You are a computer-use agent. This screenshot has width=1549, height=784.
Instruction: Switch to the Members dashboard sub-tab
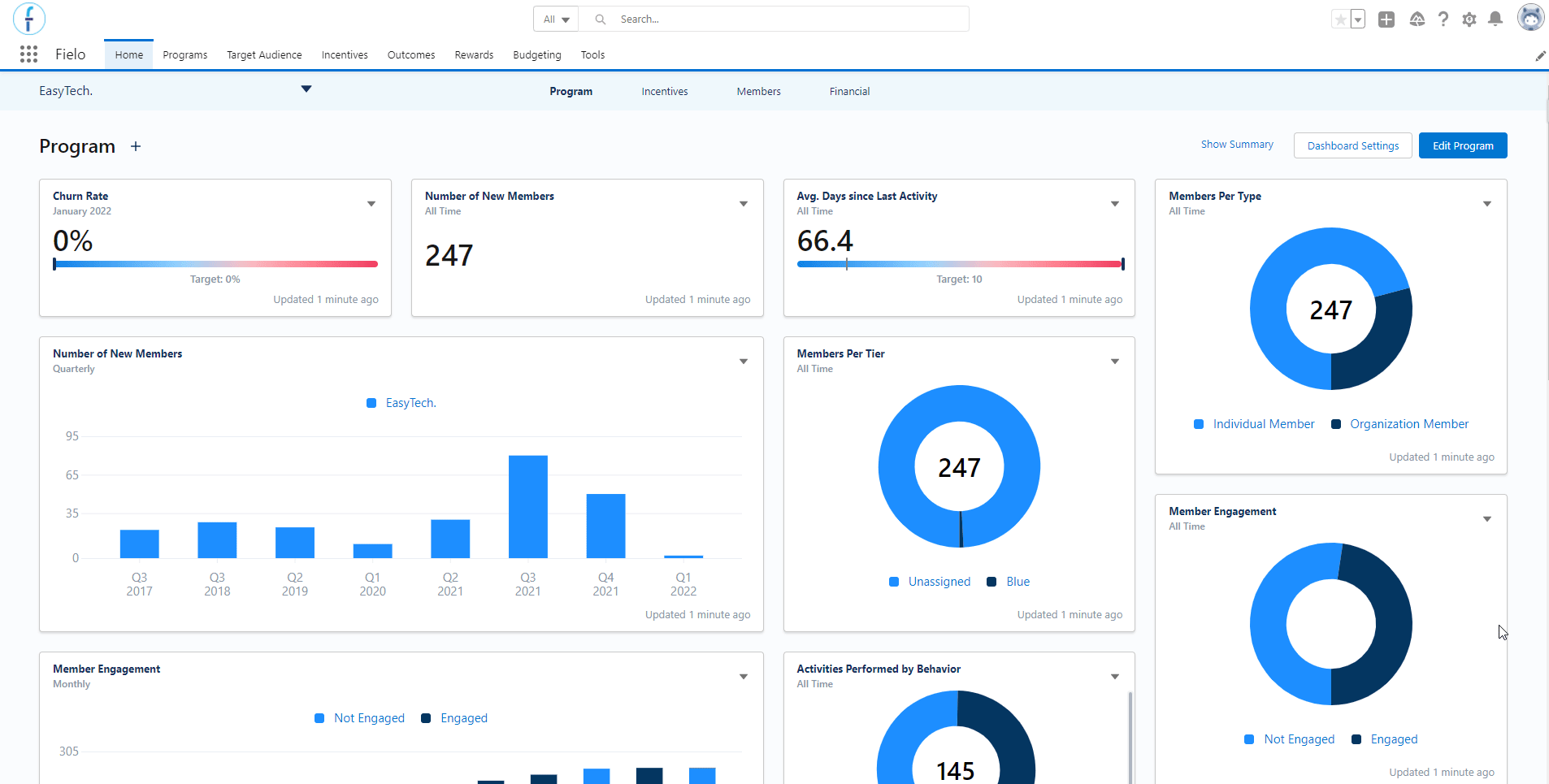click(x=759, y=92)
